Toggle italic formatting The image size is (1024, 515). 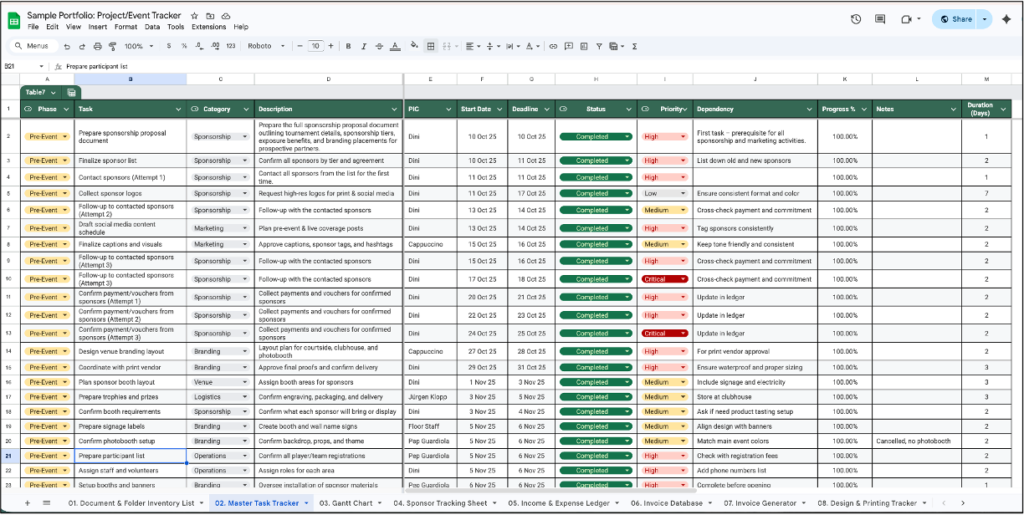coord(364,46)
